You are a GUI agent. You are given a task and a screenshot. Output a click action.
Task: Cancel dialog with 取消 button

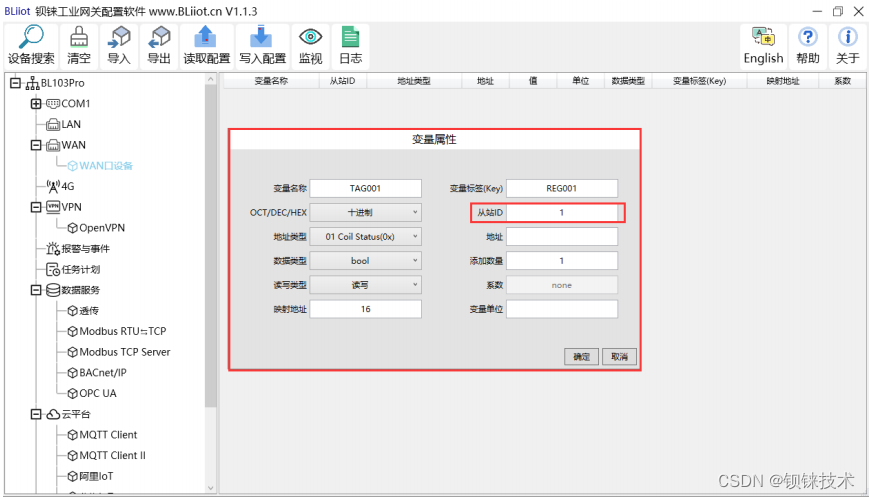pyautogui.click(x=619, y=357)
